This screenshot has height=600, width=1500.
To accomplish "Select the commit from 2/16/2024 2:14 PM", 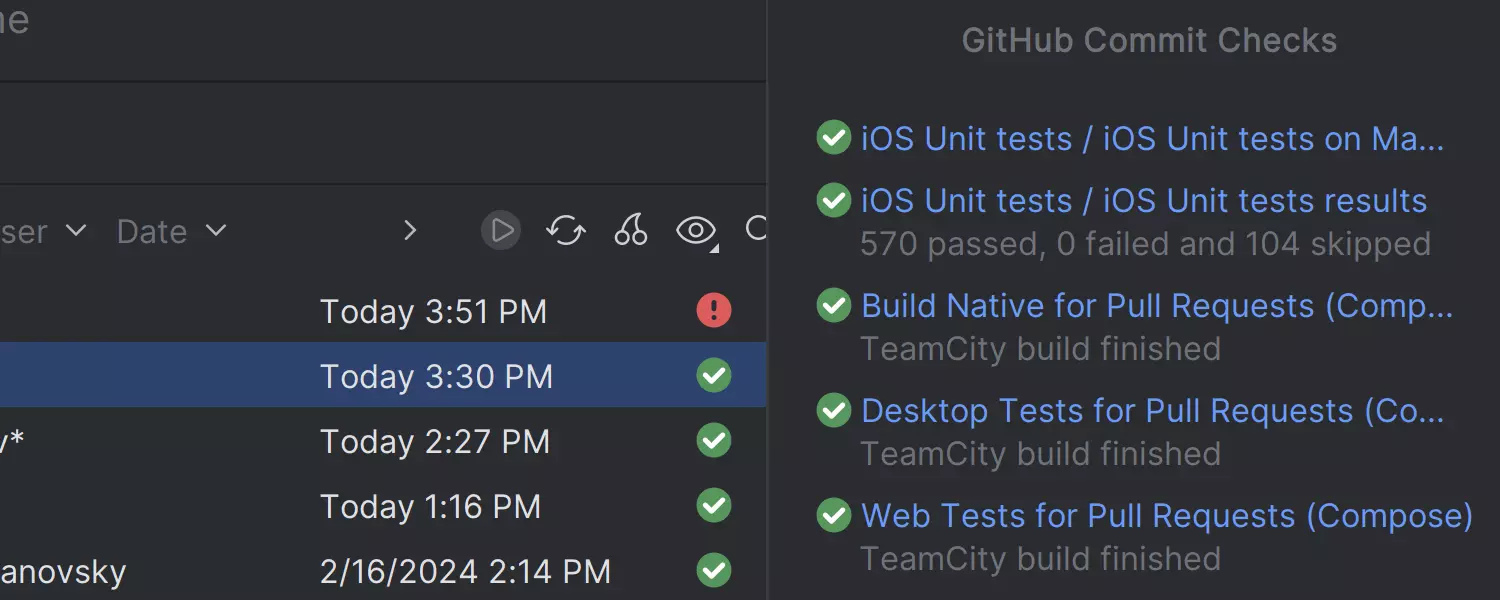I will point(464,572).
